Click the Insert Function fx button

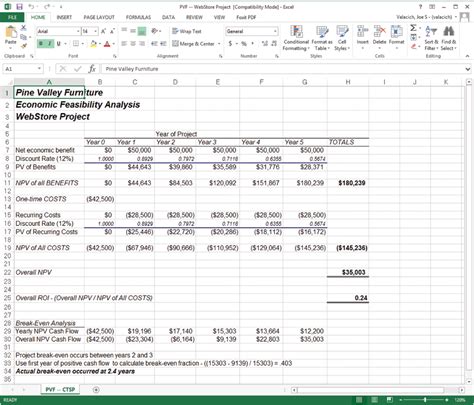click(x=92, y=69)
